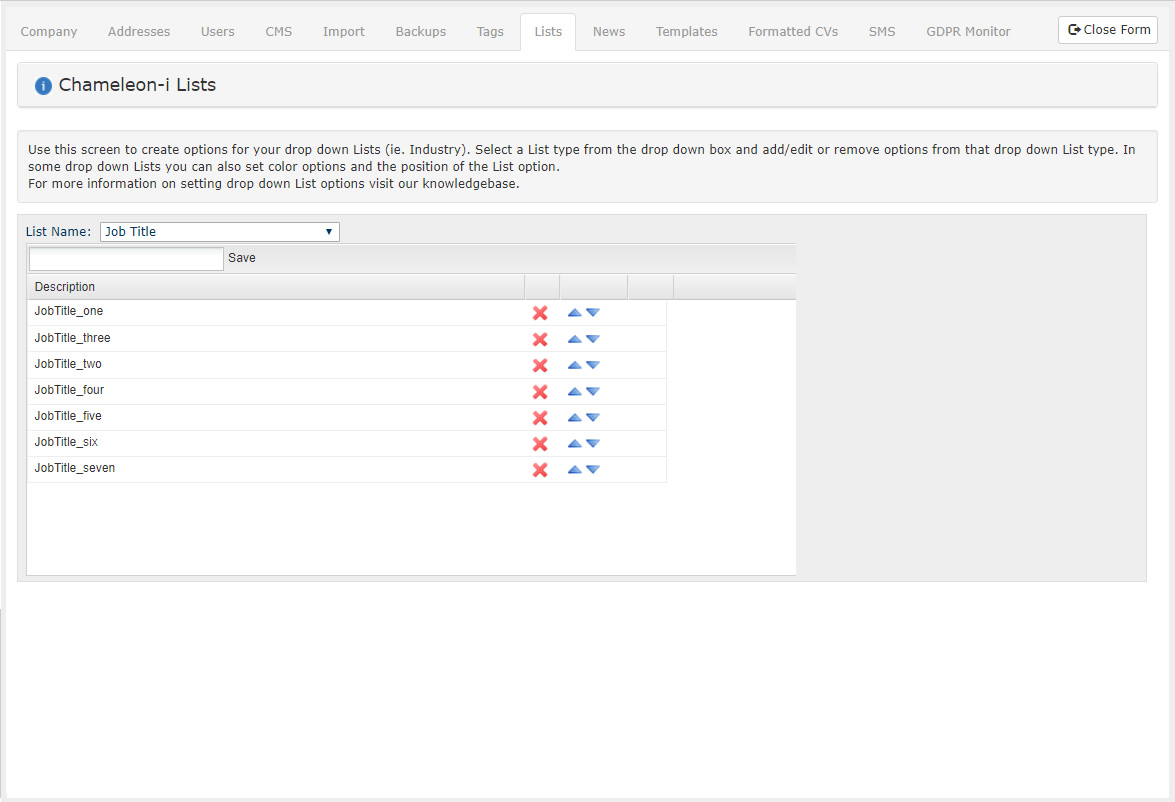Open the Tags tab
The image size is (1175, 802).
[x=490, y=31]
